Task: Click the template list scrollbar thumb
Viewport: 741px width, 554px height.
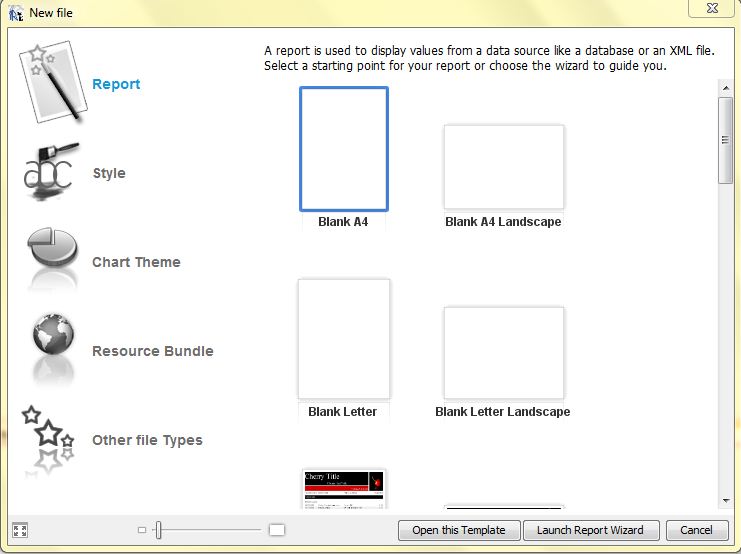Action: (725, 140)
